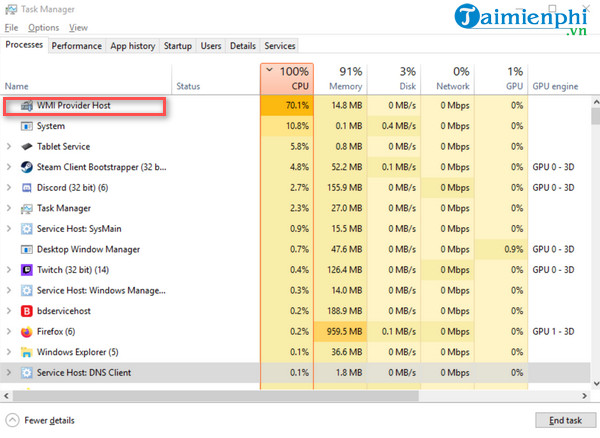Expand the Twitch (32 bit) process group
Image resolution: width=600 pixels, height=438 pixels.
coord(9,270)
